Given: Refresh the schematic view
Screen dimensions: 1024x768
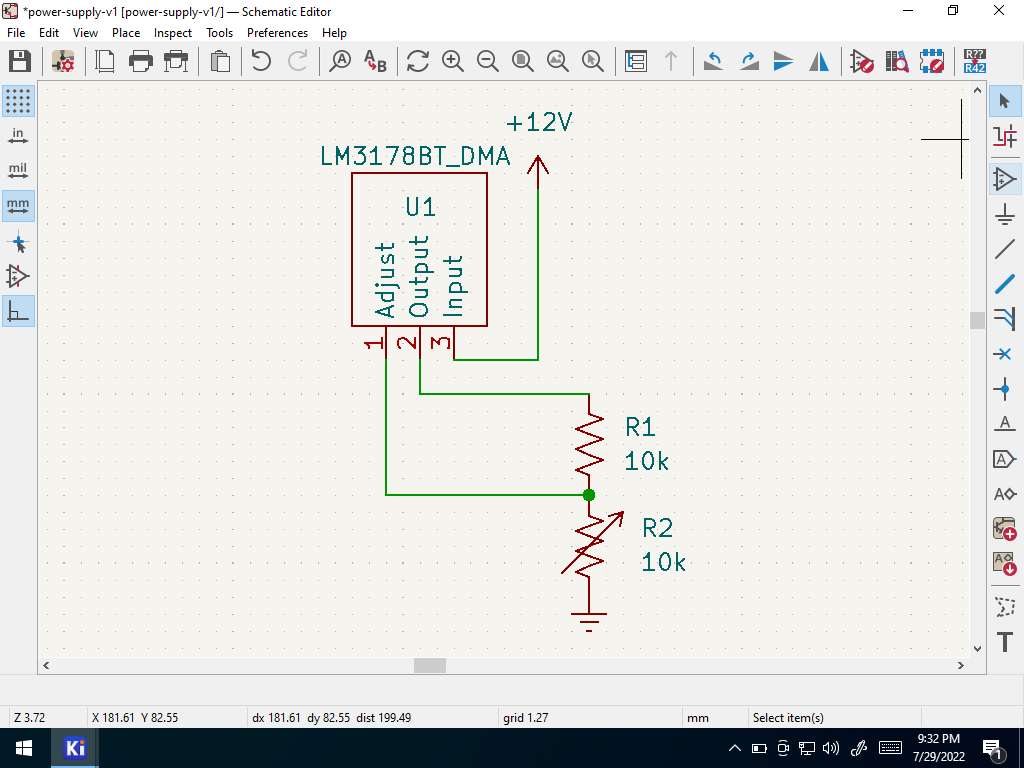Looking at the screenshot, I should [x=417, y=61].
